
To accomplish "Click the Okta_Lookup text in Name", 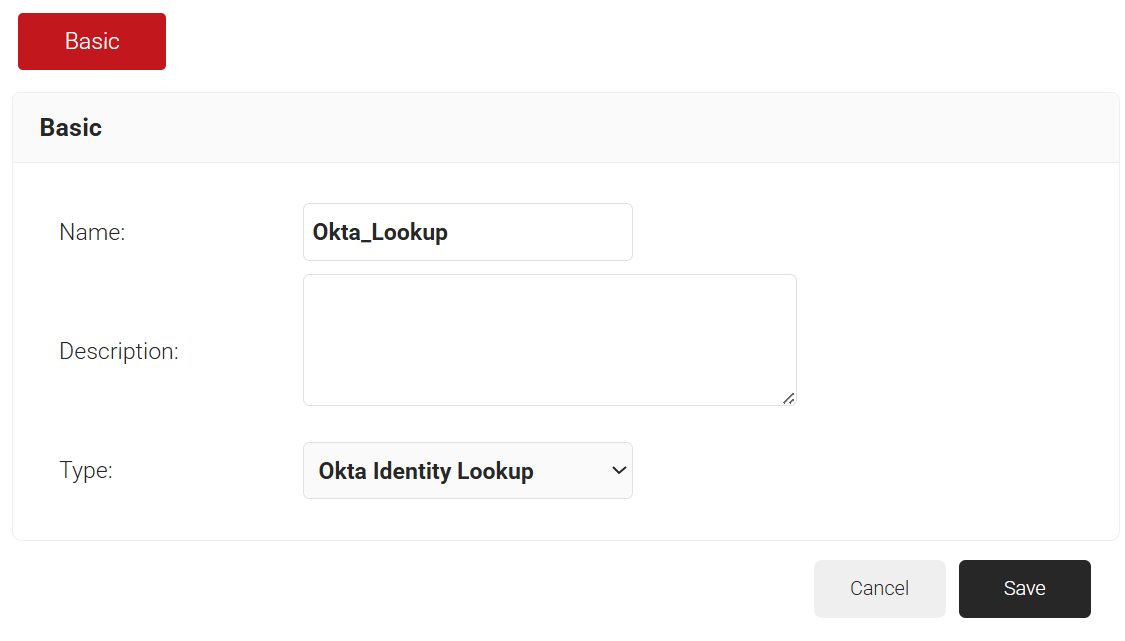I will pyautogui.click(x=380, y=232).
